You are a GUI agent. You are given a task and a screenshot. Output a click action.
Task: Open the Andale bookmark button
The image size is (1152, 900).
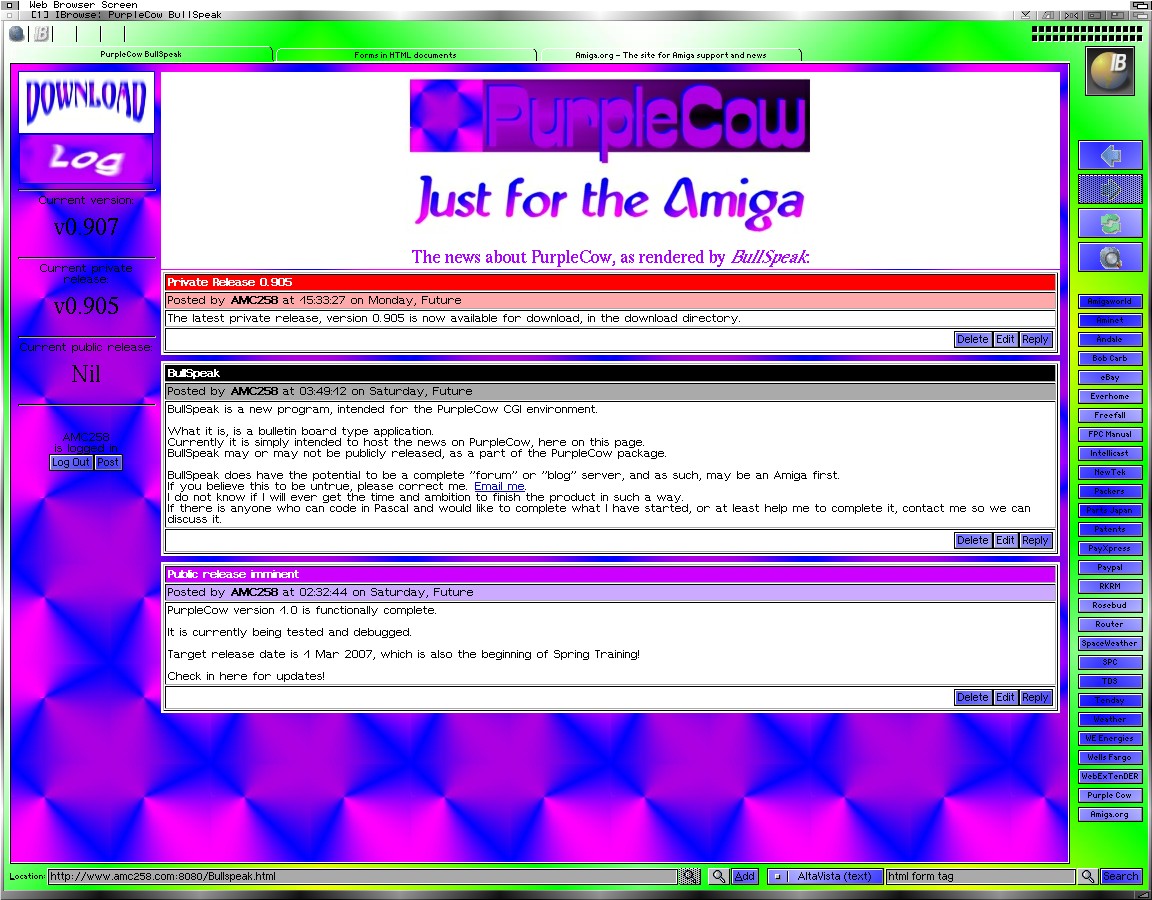(1109, 339)
